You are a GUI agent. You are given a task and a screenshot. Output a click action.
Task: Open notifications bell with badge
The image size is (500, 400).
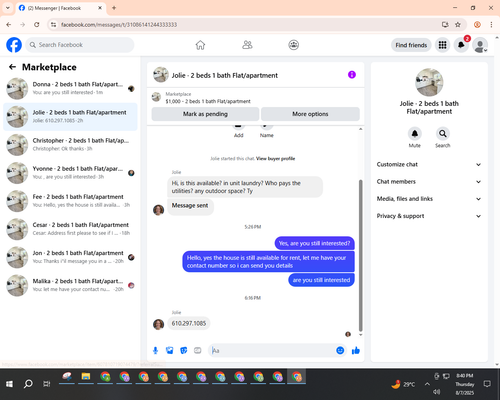[x=461, y=45]
